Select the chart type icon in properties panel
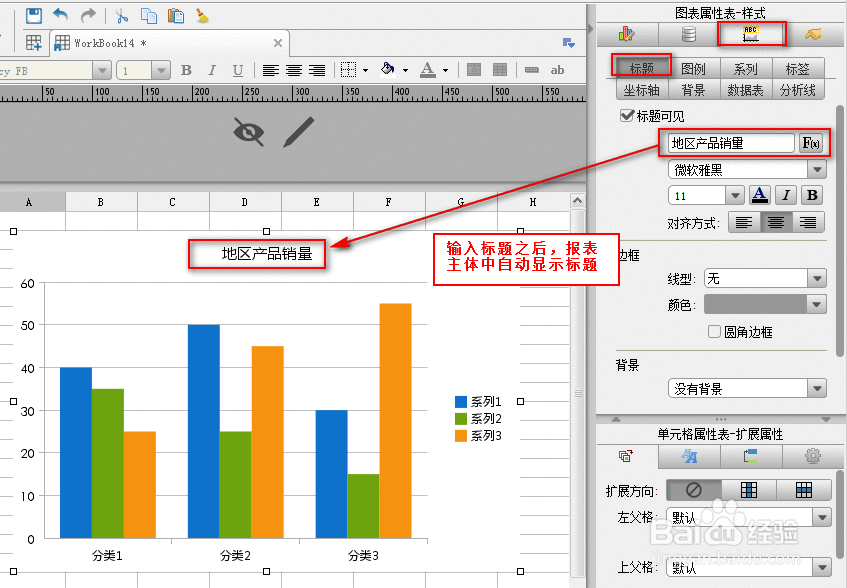Image resolution: width=847 pixels, height=588 pixels. tap(625, 32)
